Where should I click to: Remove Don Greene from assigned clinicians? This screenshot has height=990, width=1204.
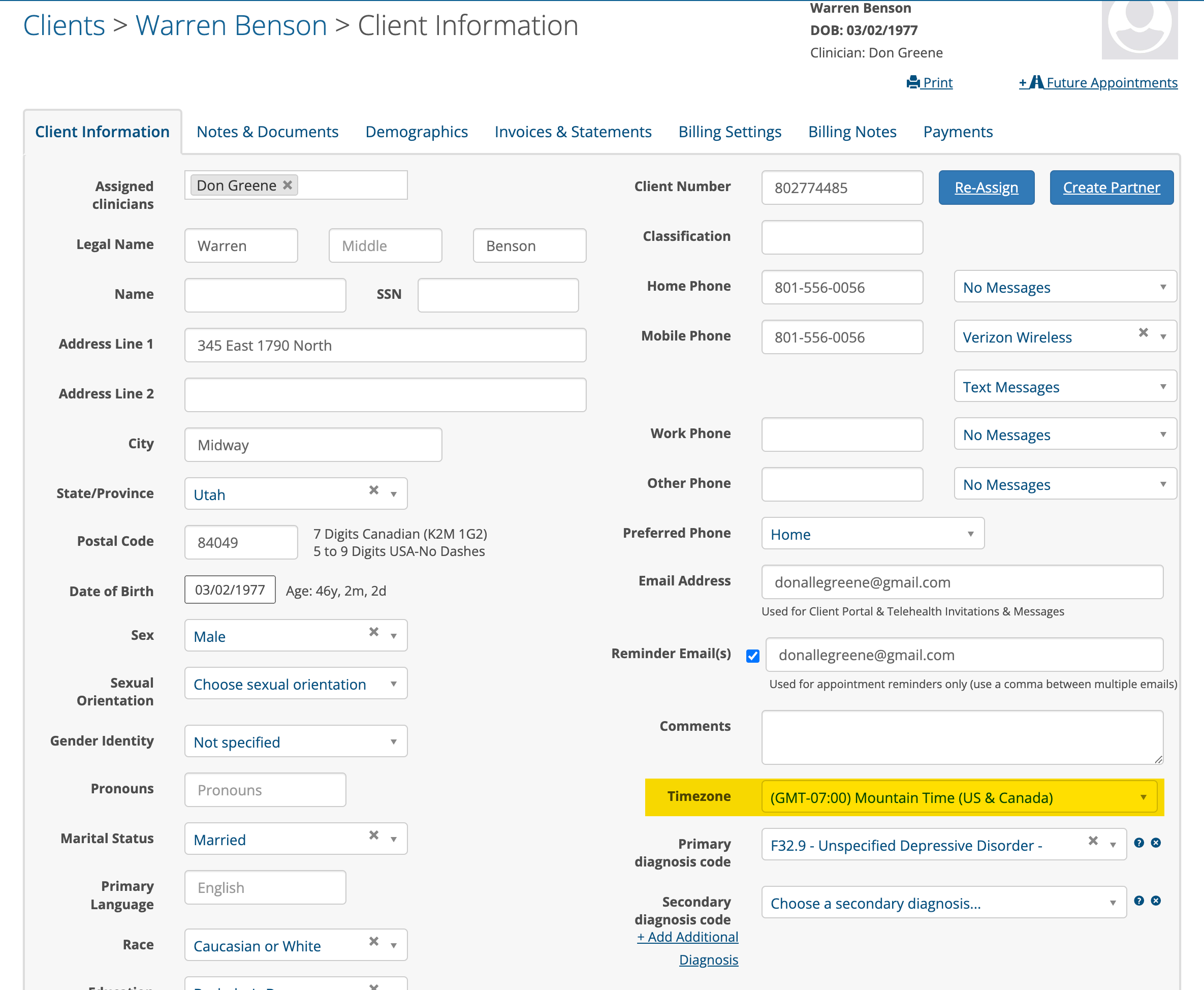tap(288, 185)
